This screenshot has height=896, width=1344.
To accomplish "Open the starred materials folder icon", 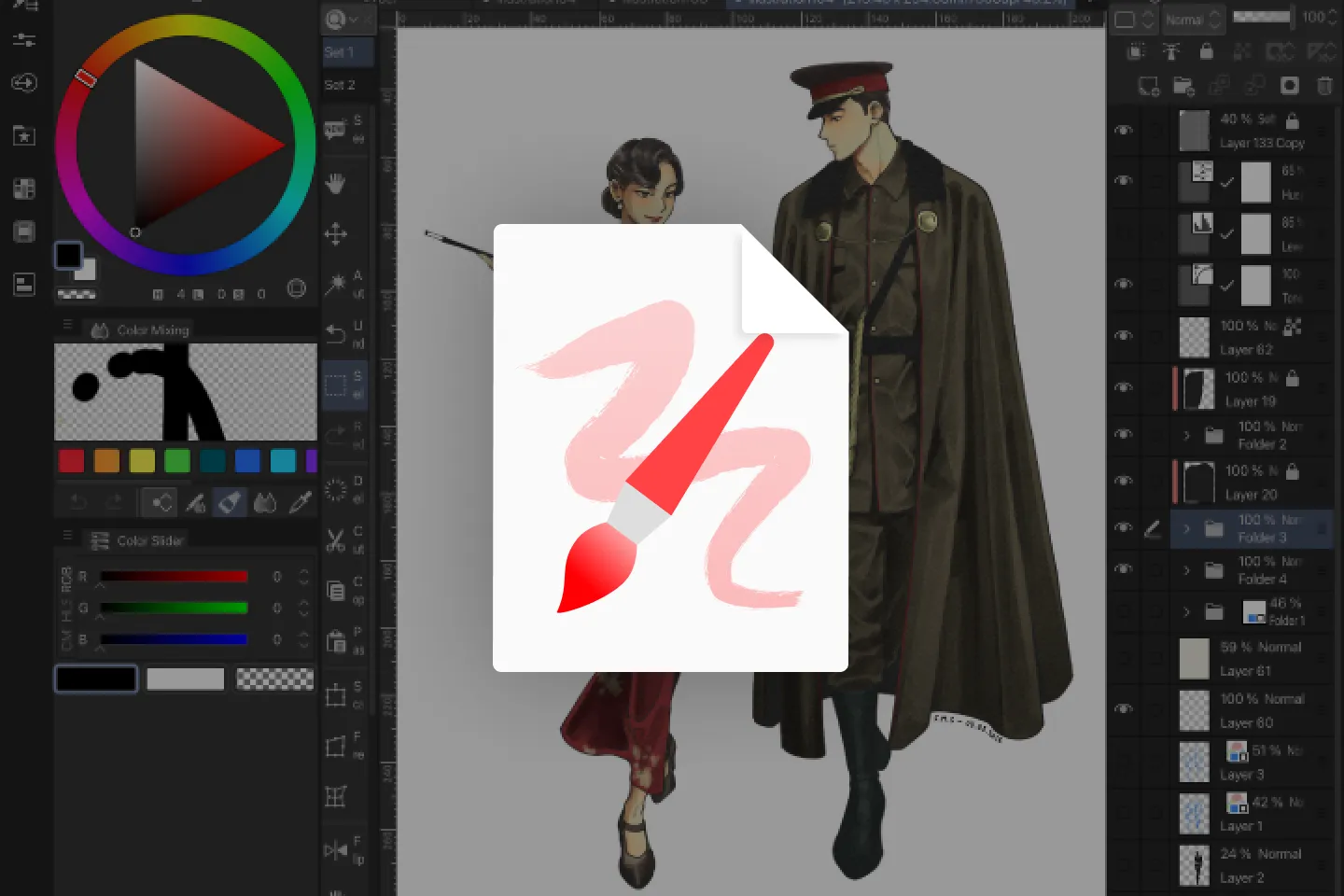I will 24,136.
